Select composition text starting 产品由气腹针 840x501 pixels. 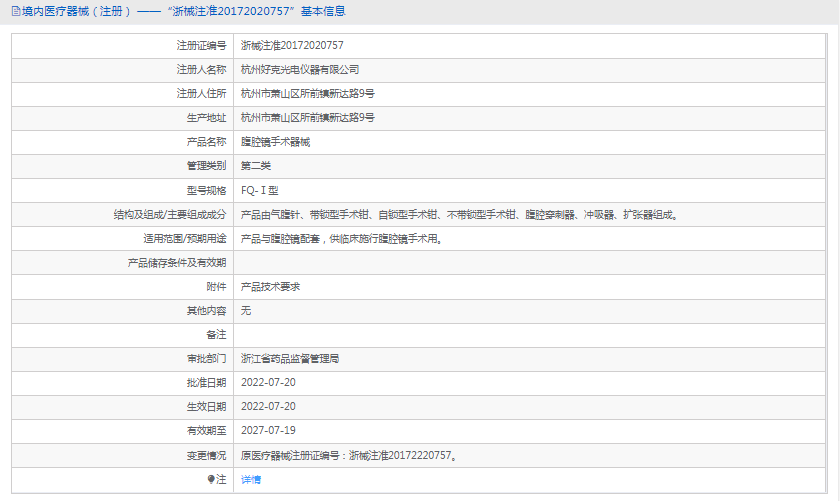coord(460,215)
